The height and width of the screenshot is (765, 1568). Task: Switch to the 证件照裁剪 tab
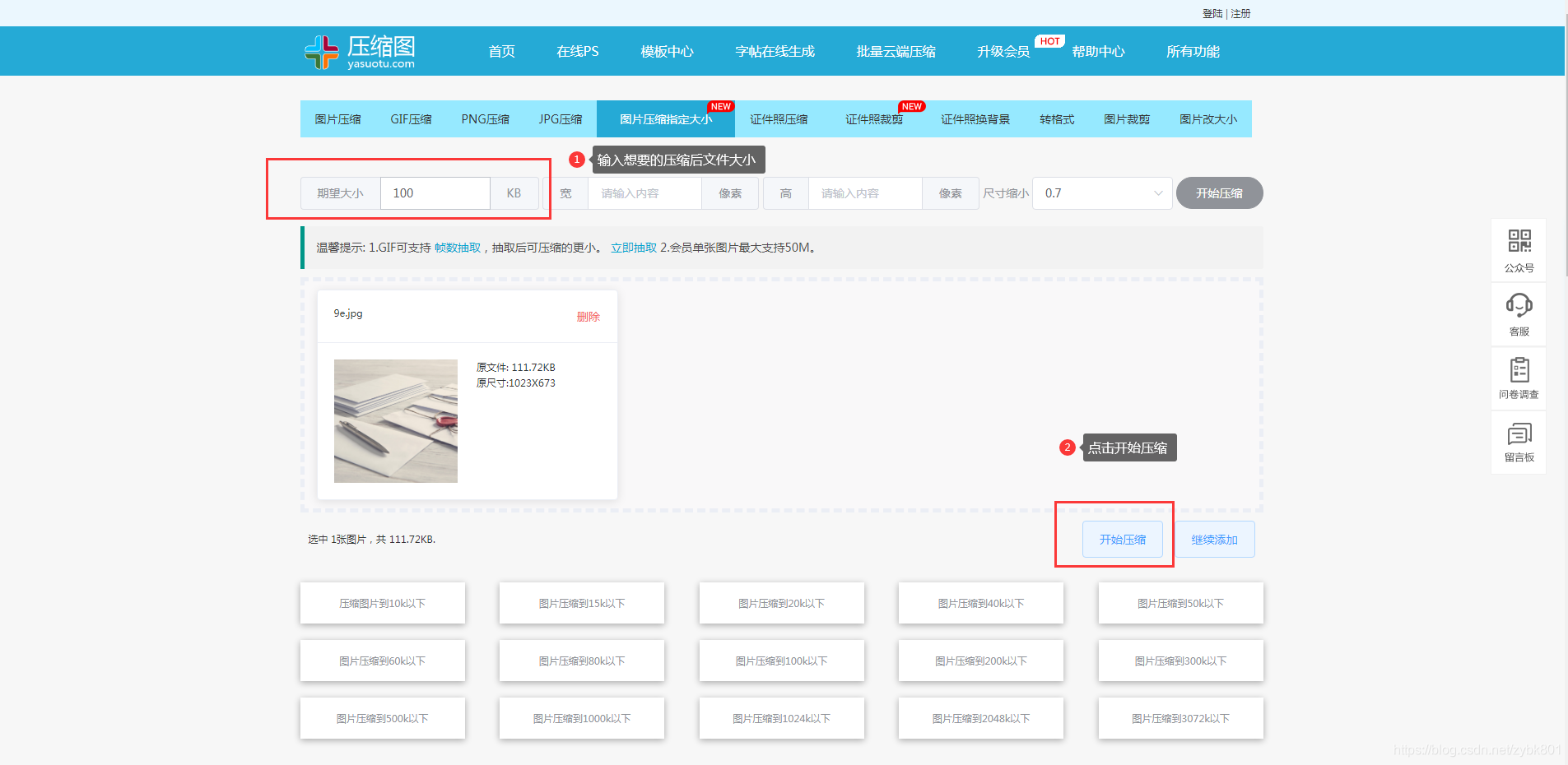click(x=874, y=119)
